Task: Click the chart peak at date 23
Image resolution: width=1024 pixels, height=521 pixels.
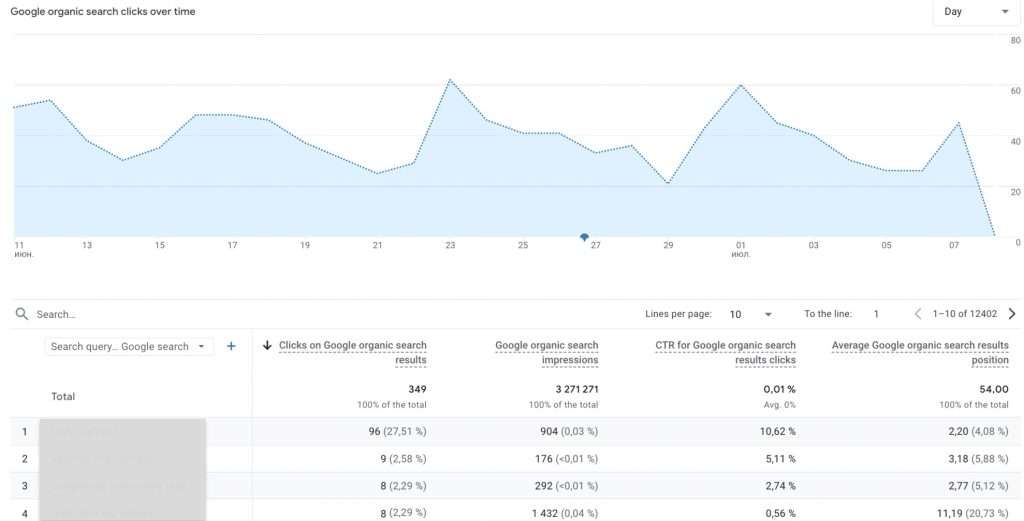Action: coord(450,80)
